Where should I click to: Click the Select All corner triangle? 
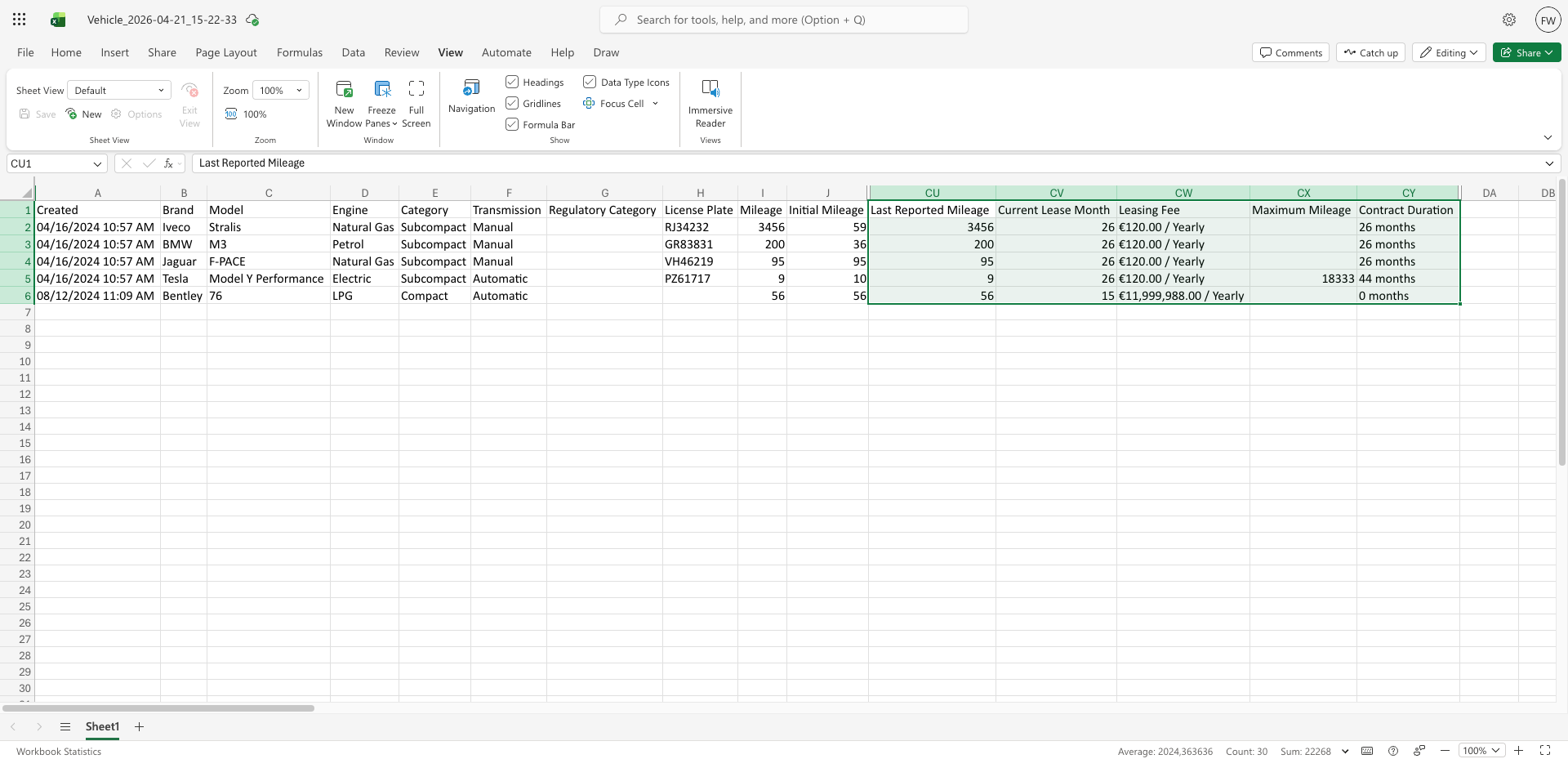(x=27, y=193)
